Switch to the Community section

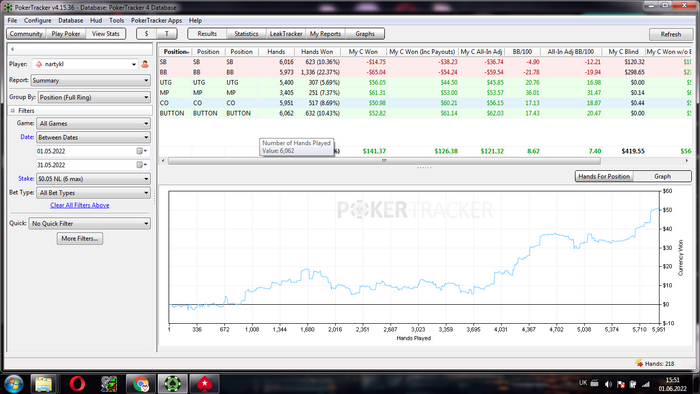[x=26, y=33]
